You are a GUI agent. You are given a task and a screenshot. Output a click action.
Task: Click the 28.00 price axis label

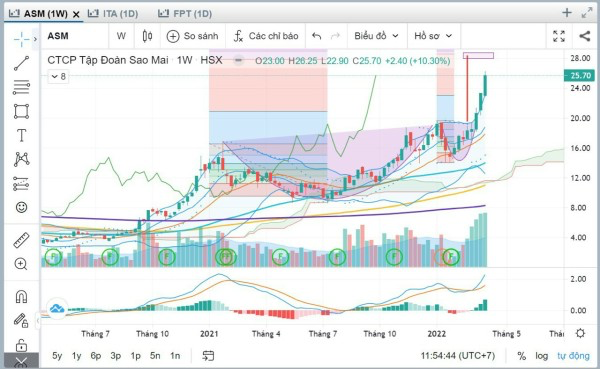click(x=580, y=58)
